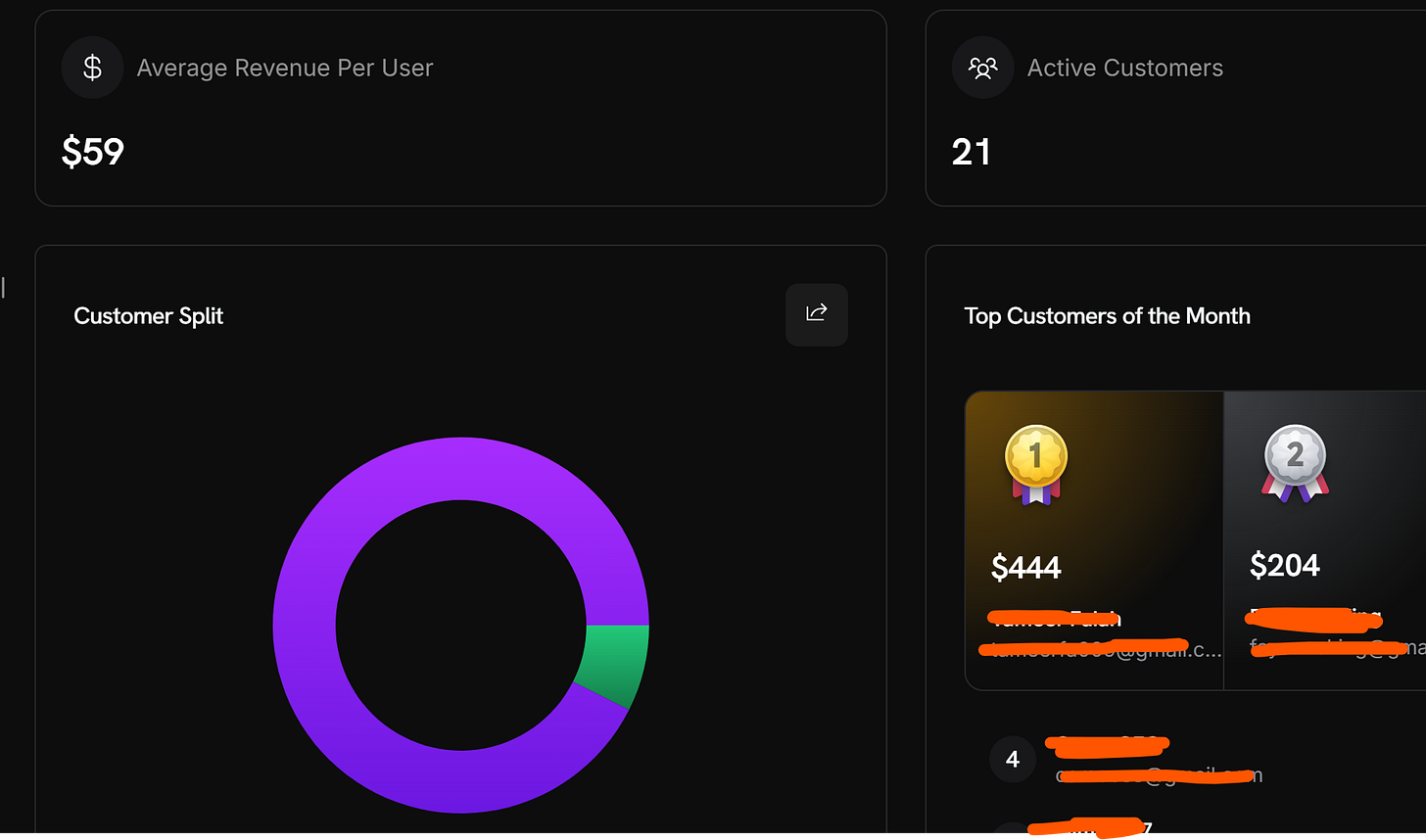The height and width of the screenshot is (840, 1426).
Task: Click the gold first-place medal
Action: 1036,464
